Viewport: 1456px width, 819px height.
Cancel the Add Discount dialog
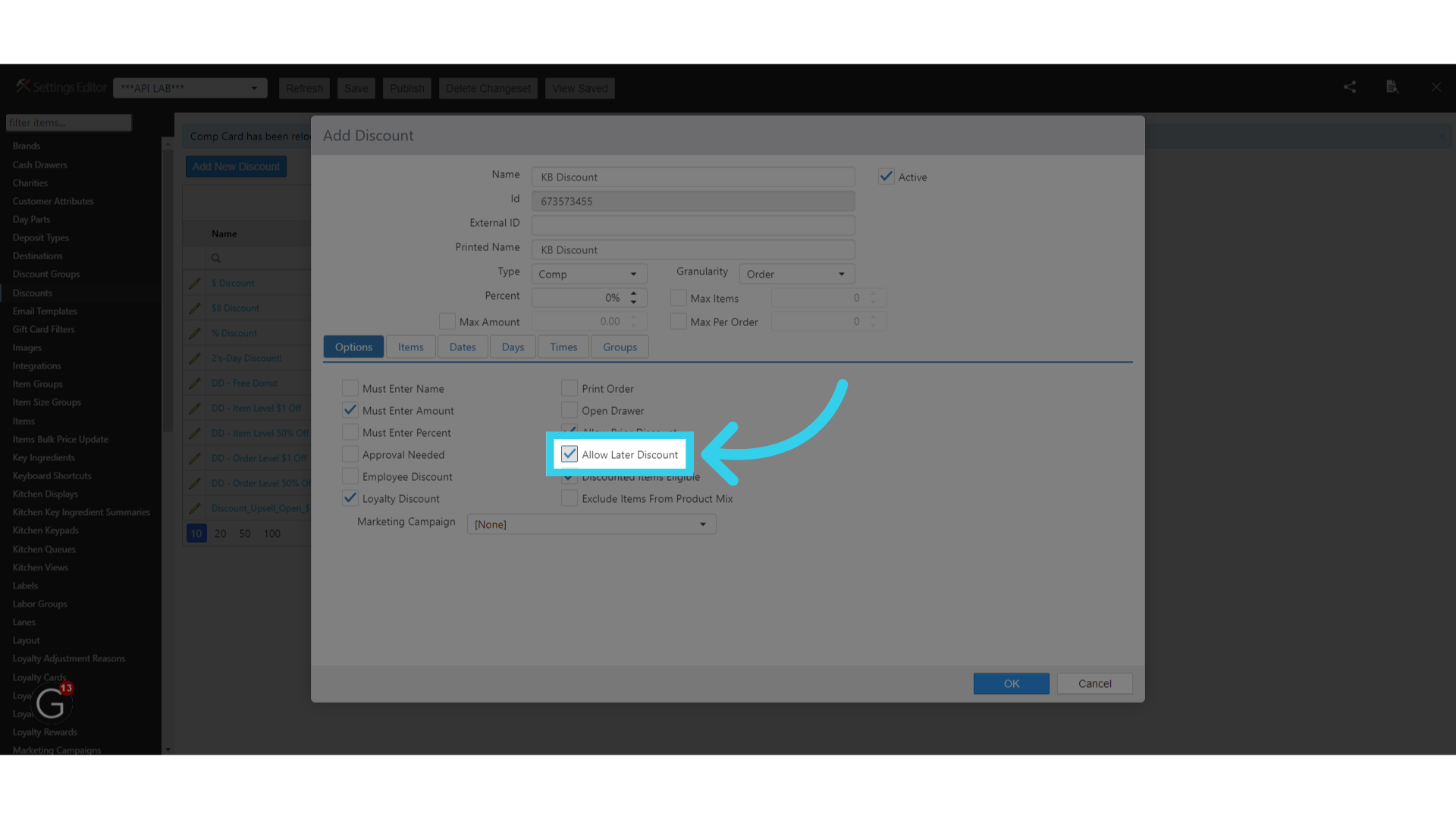pos(1095,683)
